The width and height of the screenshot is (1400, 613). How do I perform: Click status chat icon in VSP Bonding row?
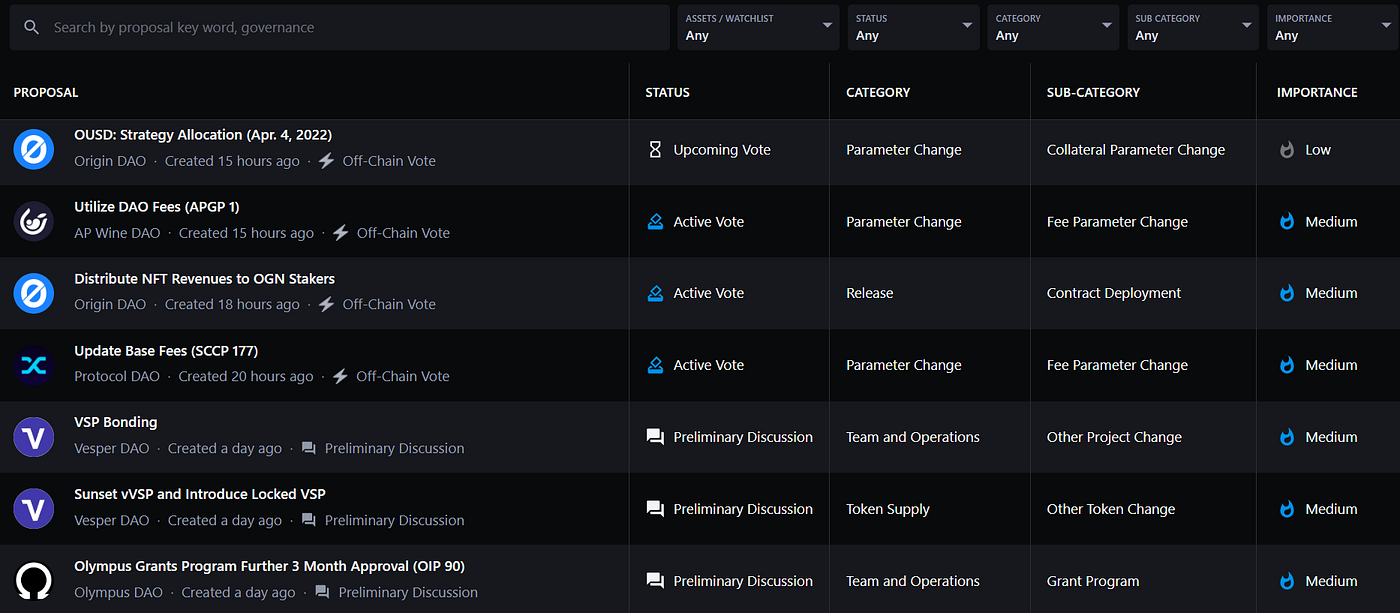coord(655,437)
